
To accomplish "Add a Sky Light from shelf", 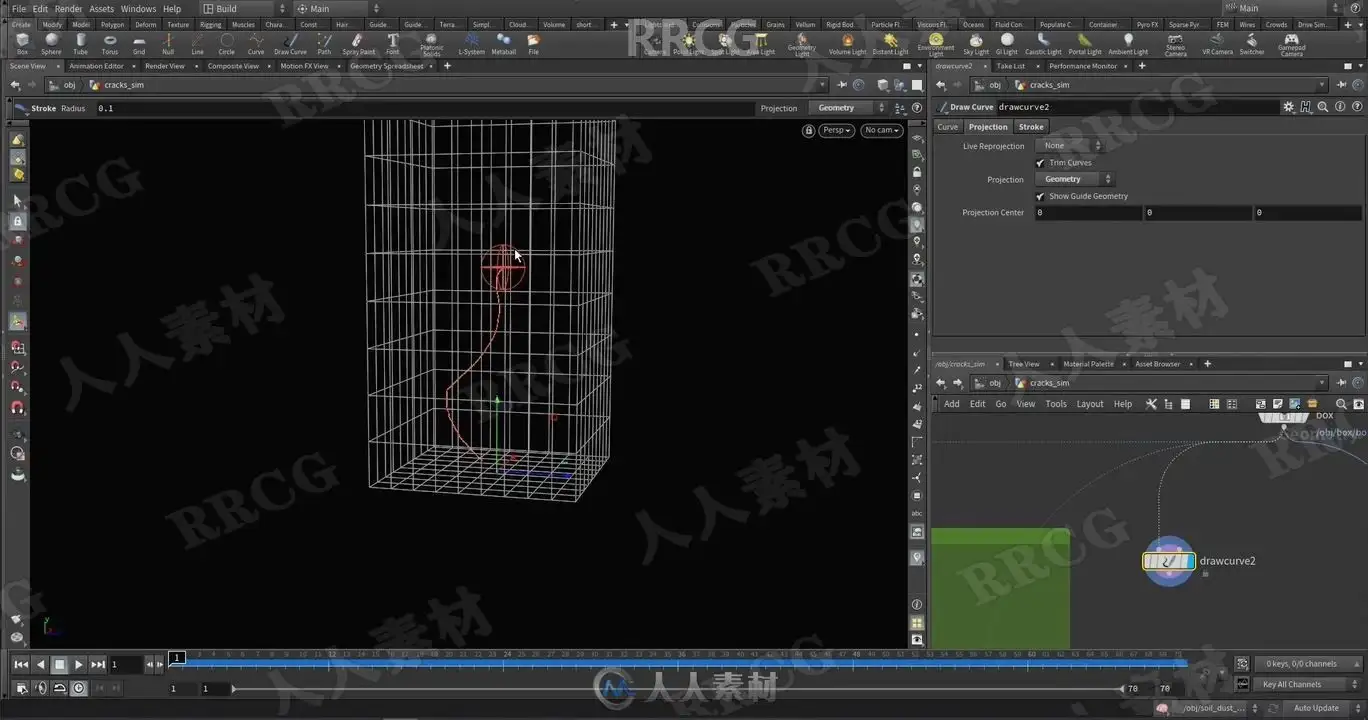I will (x=975, y=43).
